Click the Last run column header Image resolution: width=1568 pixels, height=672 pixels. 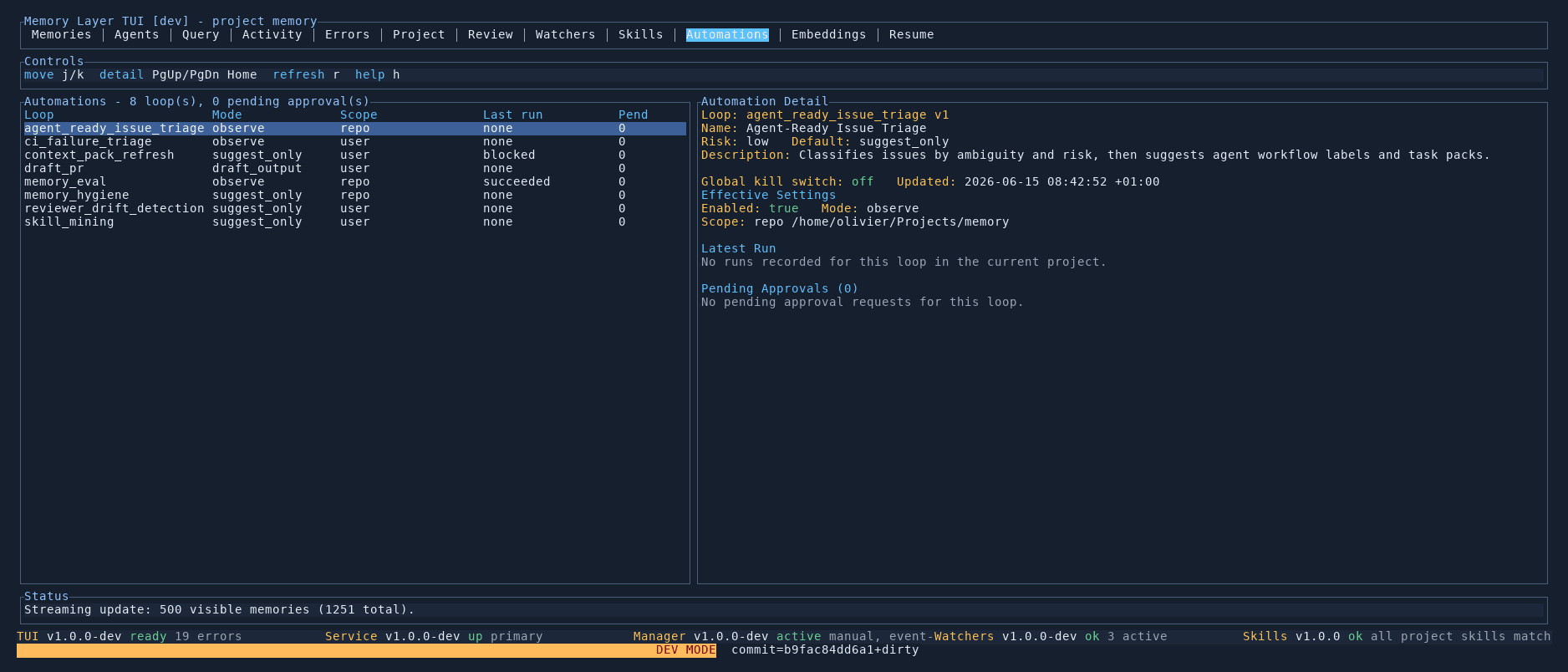click(x=512, y=115)
